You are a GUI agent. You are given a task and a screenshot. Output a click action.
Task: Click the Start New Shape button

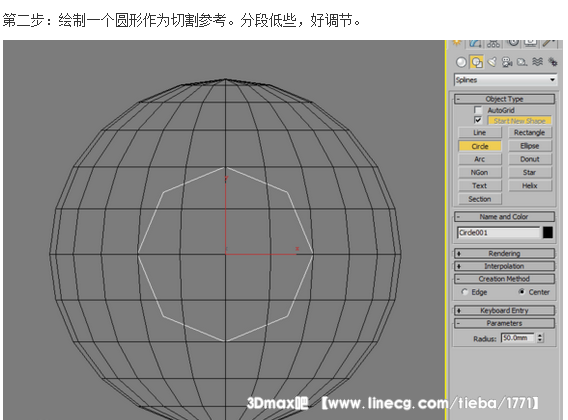pyautogui.click(x=519, y=121)
